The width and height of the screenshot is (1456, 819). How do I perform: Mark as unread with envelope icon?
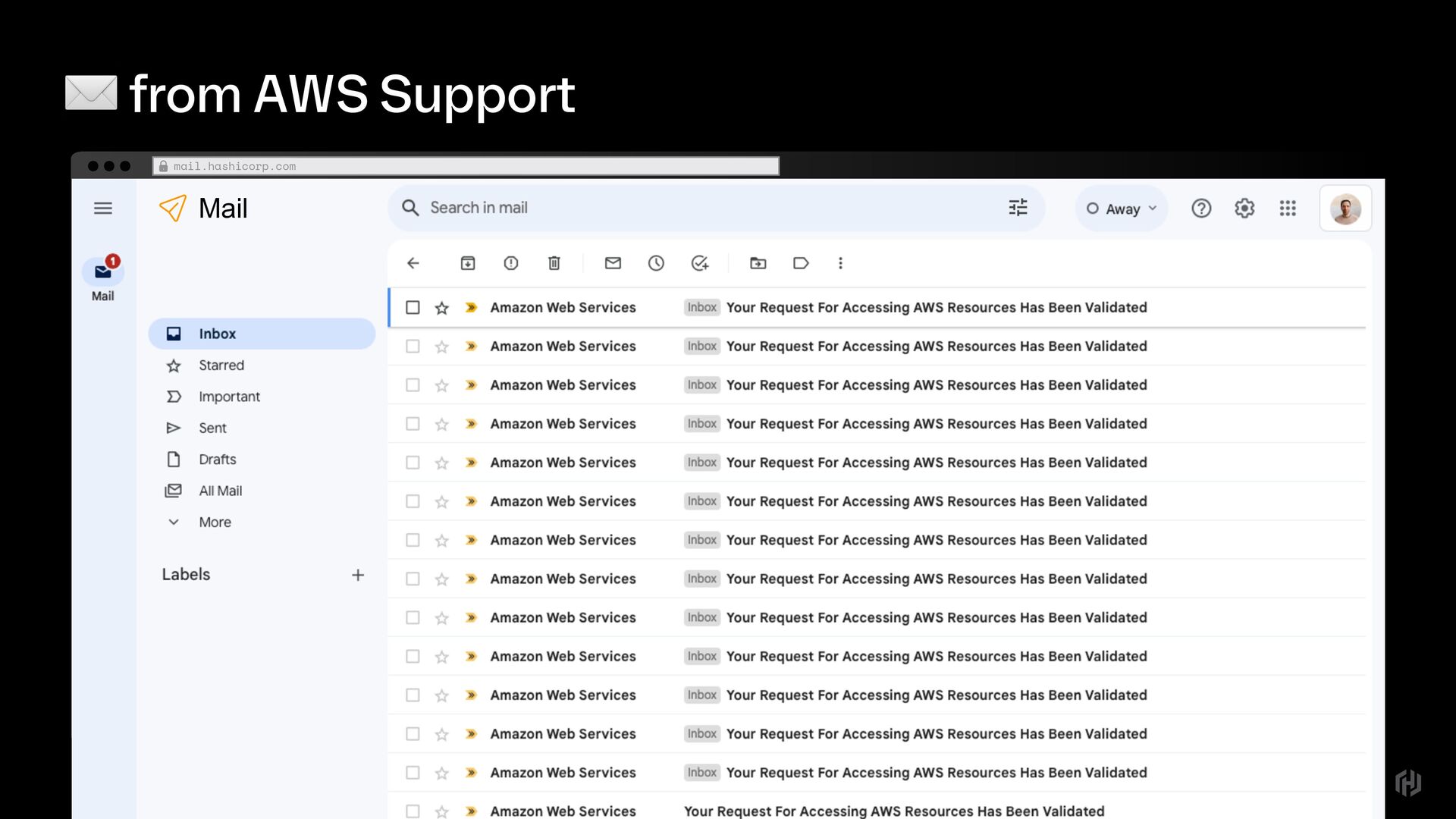tap(613, 263)
